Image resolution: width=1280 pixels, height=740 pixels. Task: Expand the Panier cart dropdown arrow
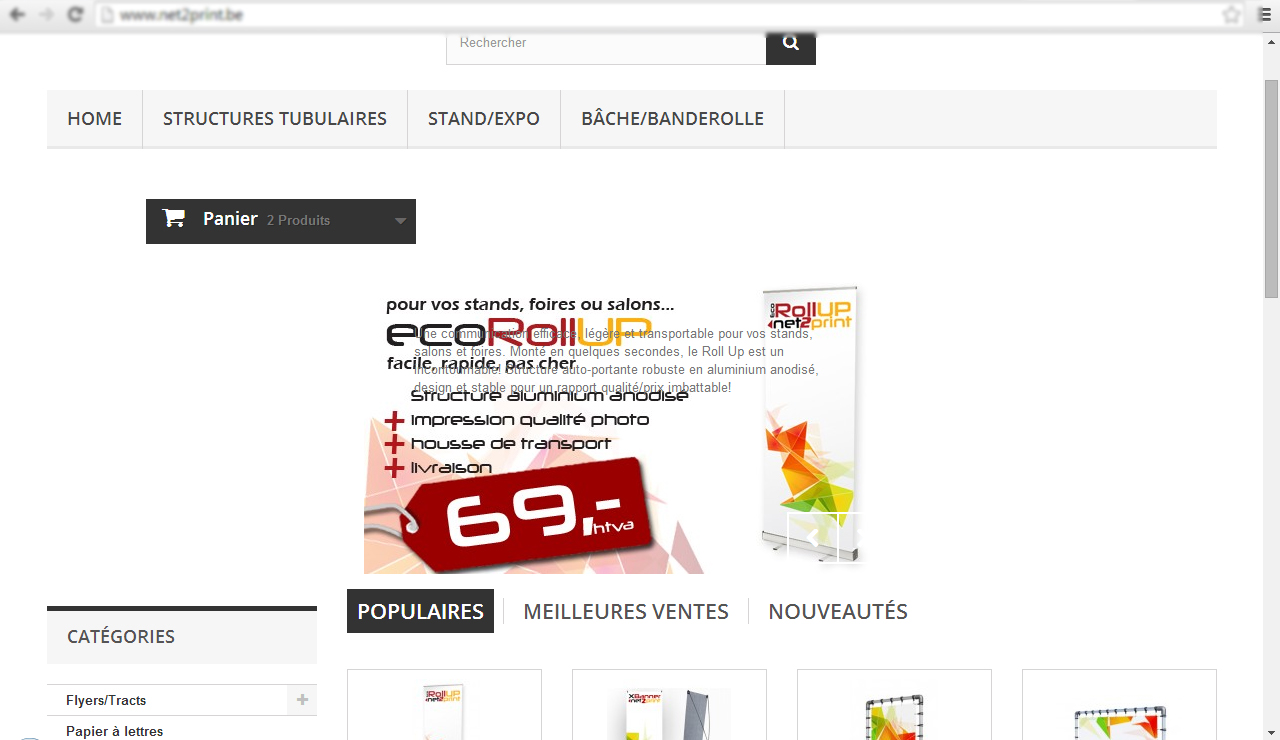click(x=400, y=221)
